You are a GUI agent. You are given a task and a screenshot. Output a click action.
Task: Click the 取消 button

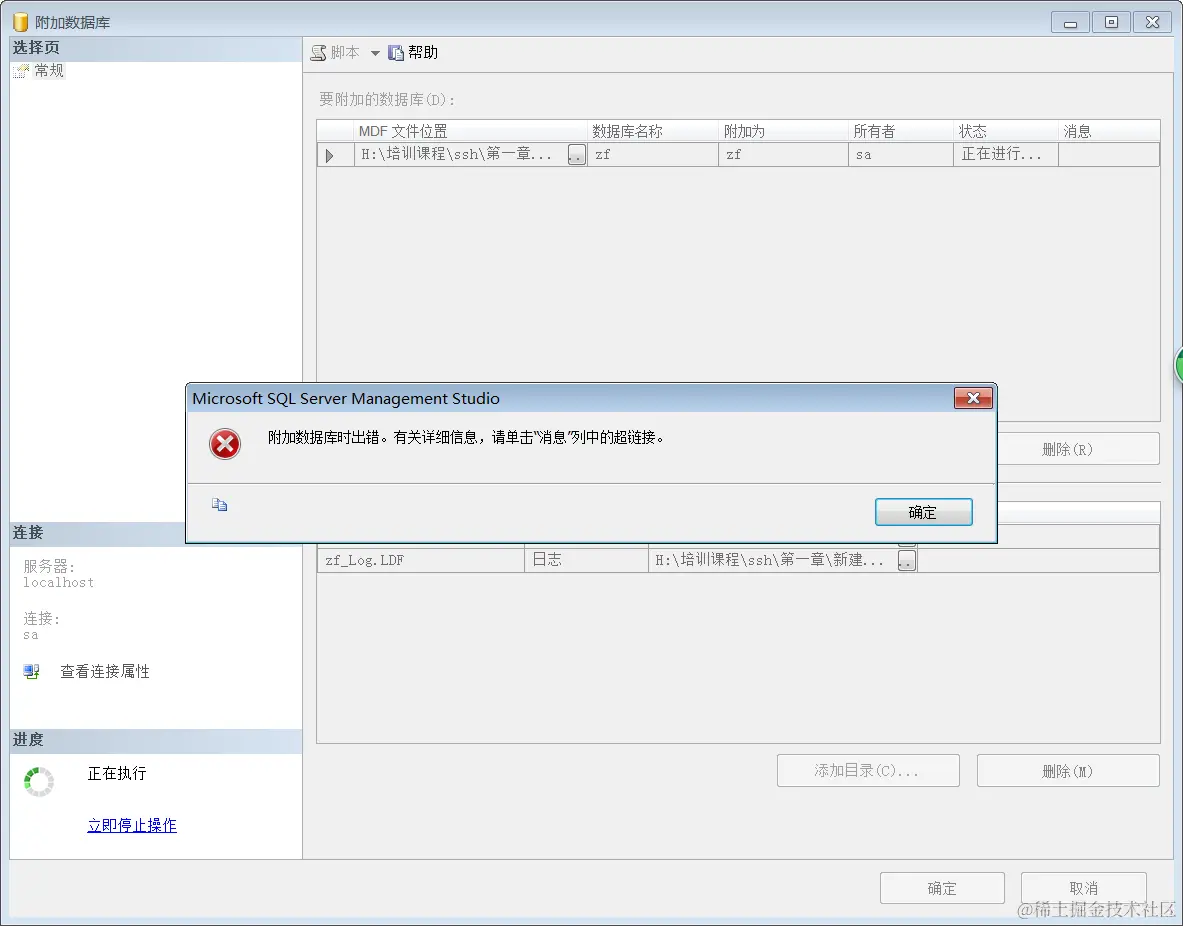point(1083,888)
